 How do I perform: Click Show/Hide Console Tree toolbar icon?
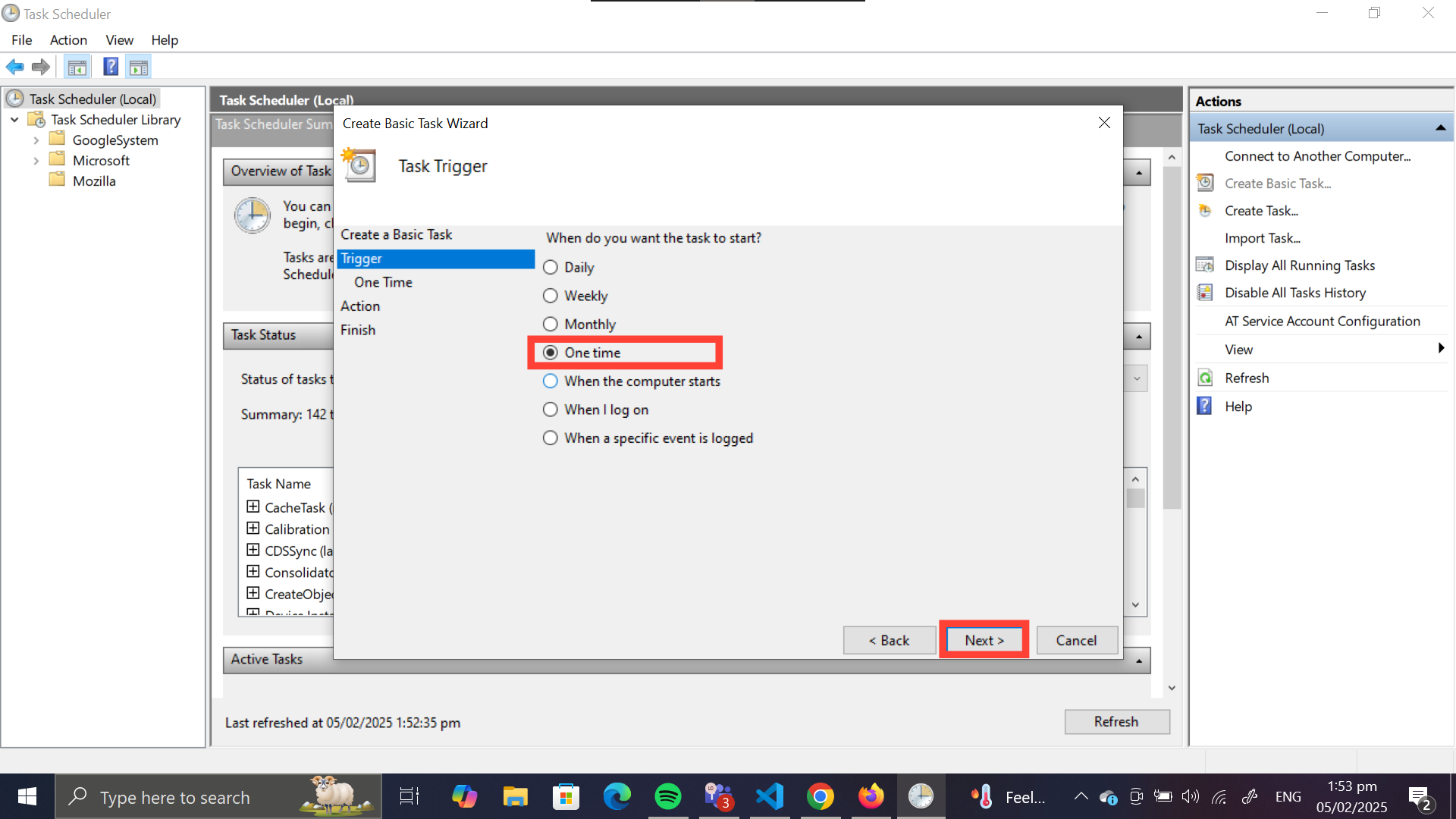tap(77, 67)
